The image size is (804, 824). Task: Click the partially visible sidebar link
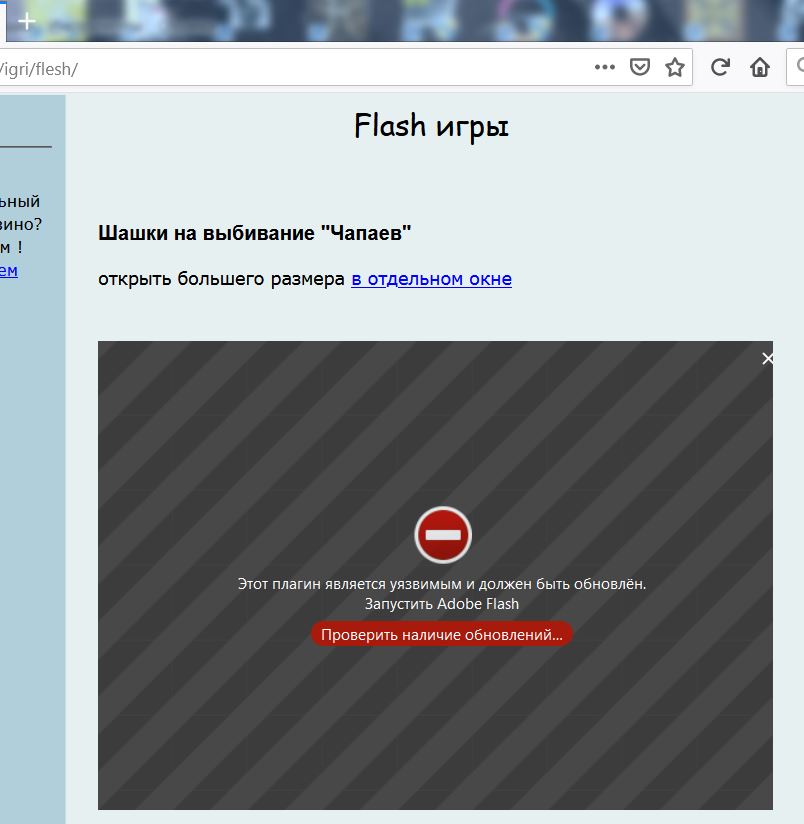9,270
